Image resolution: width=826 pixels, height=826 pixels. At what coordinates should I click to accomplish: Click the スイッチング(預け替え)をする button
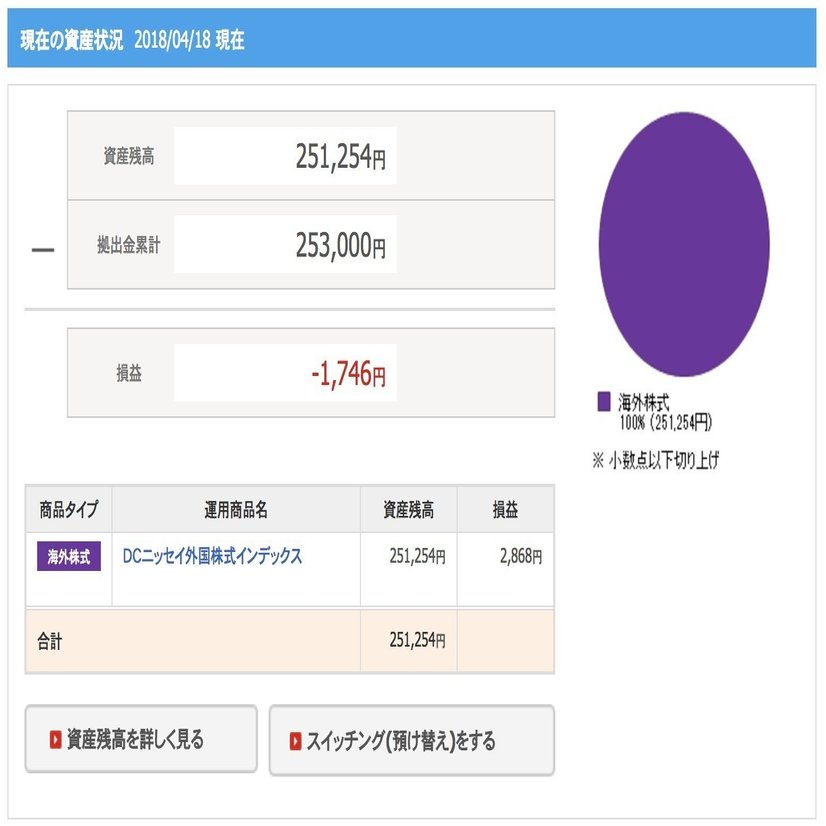(x=412, y=741)
